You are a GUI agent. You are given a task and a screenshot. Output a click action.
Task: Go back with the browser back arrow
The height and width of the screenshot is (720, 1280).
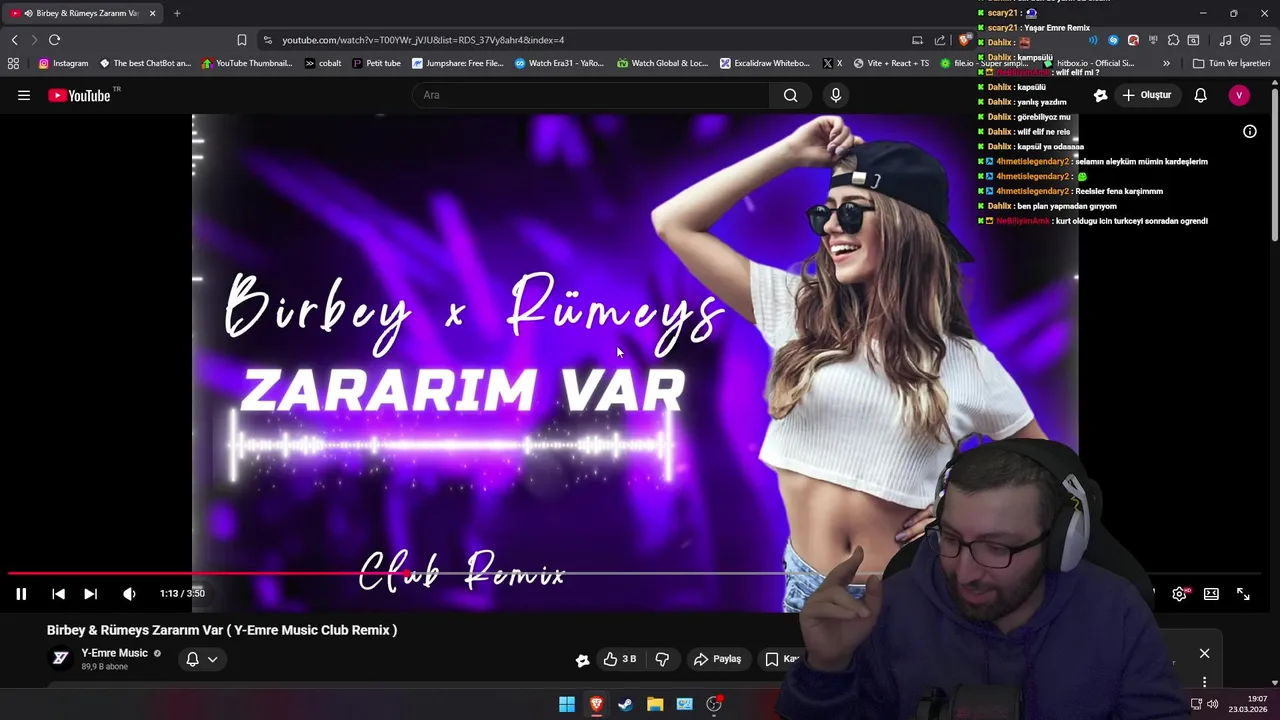[x=14, y=40]
